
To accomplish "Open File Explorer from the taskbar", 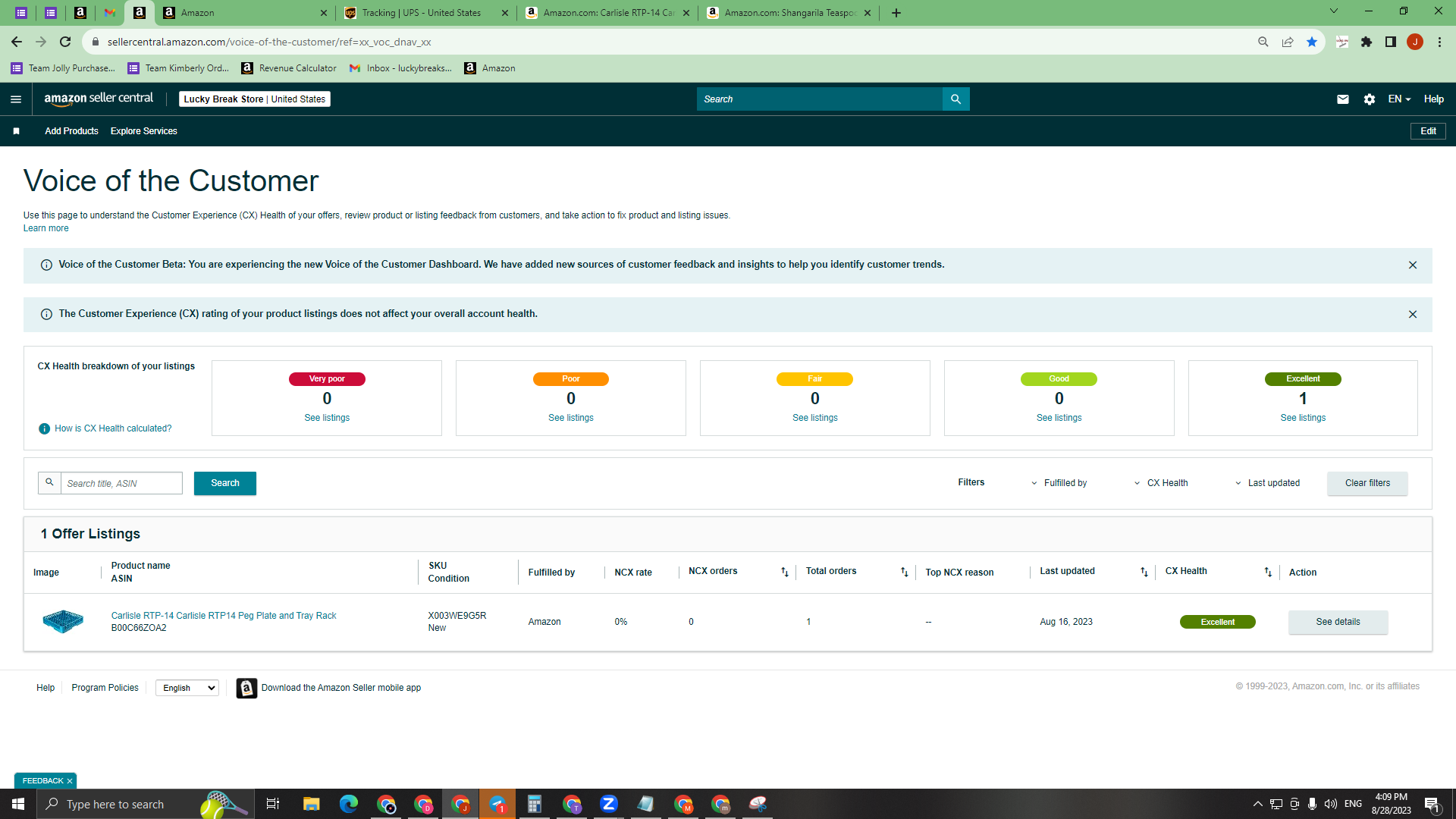I will click(311, 804).
